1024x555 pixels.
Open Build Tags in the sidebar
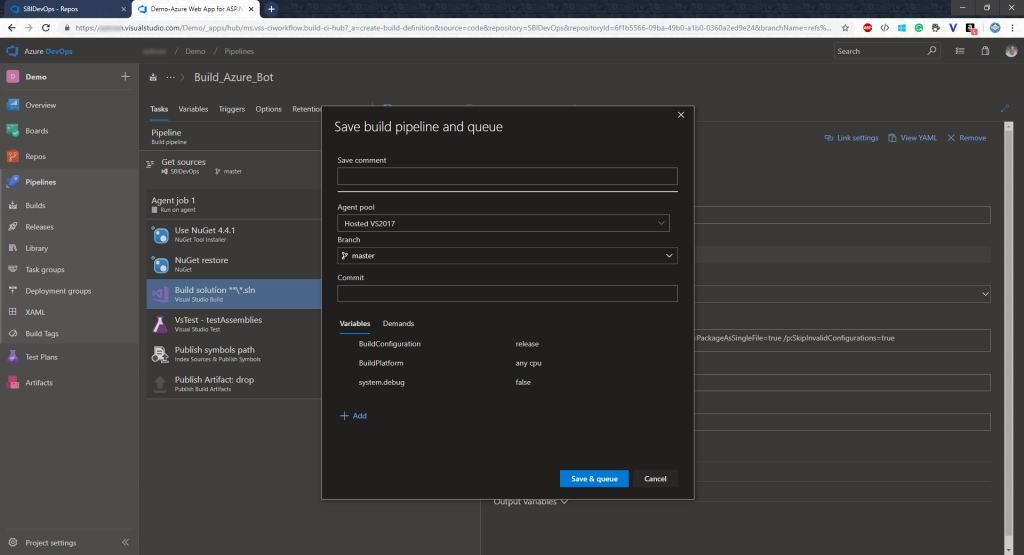42,334
